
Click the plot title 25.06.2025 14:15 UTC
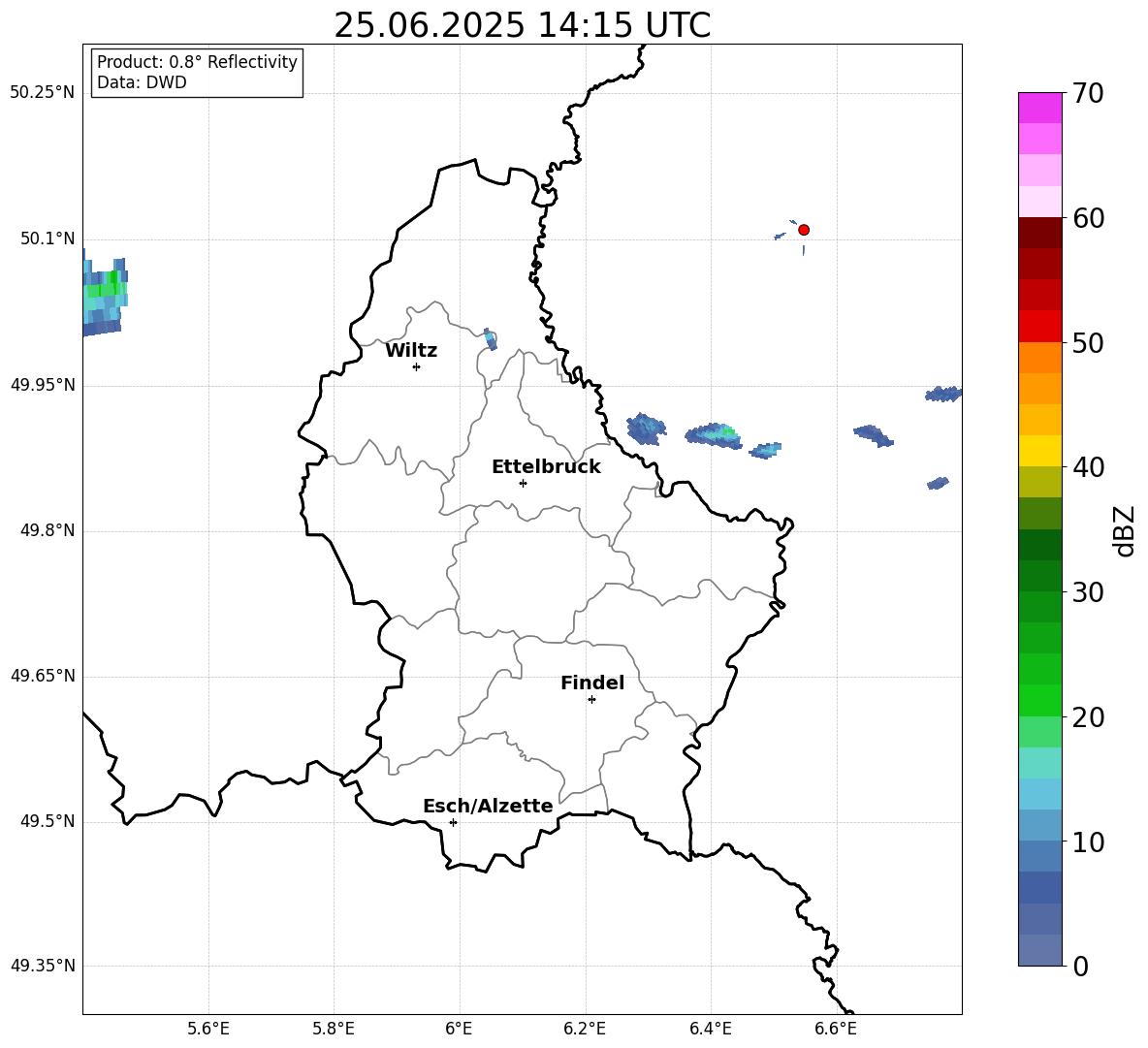click(522, 25)
